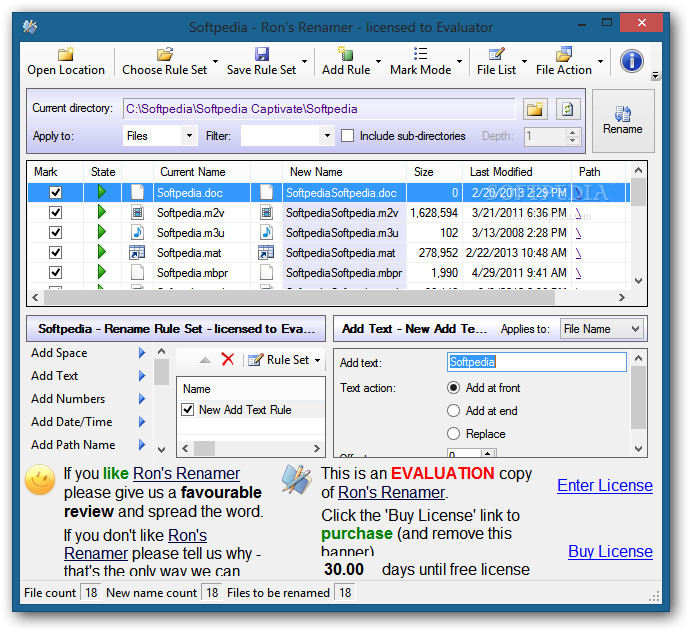Click the Rule Set edit icon
Viewport: 690px width, 632px height.
tap(256, 360)
